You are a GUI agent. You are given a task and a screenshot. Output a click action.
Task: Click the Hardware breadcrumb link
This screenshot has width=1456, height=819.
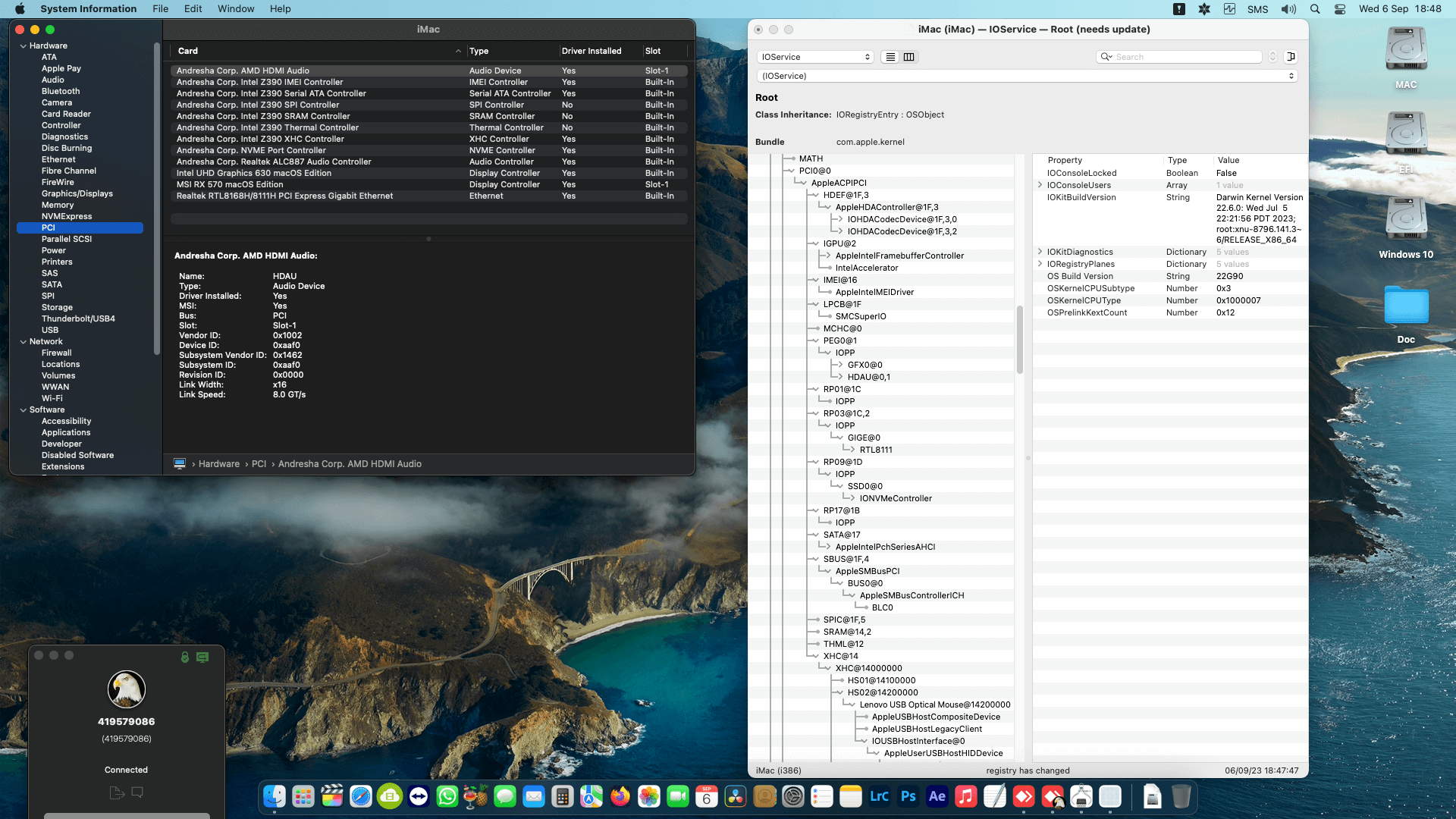click(219, 463)
